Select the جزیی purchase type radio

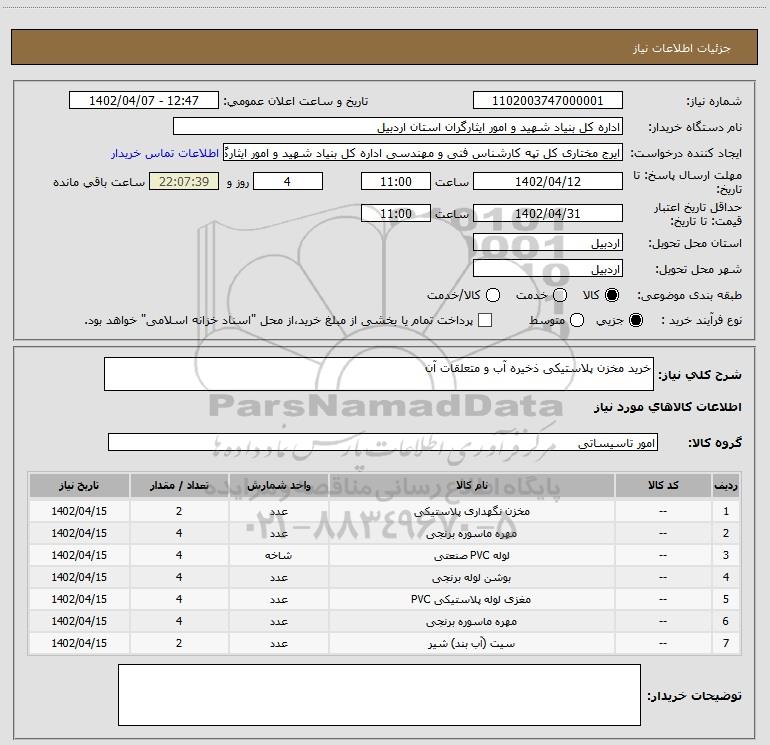pyautogui.click(x=635, y=321)
